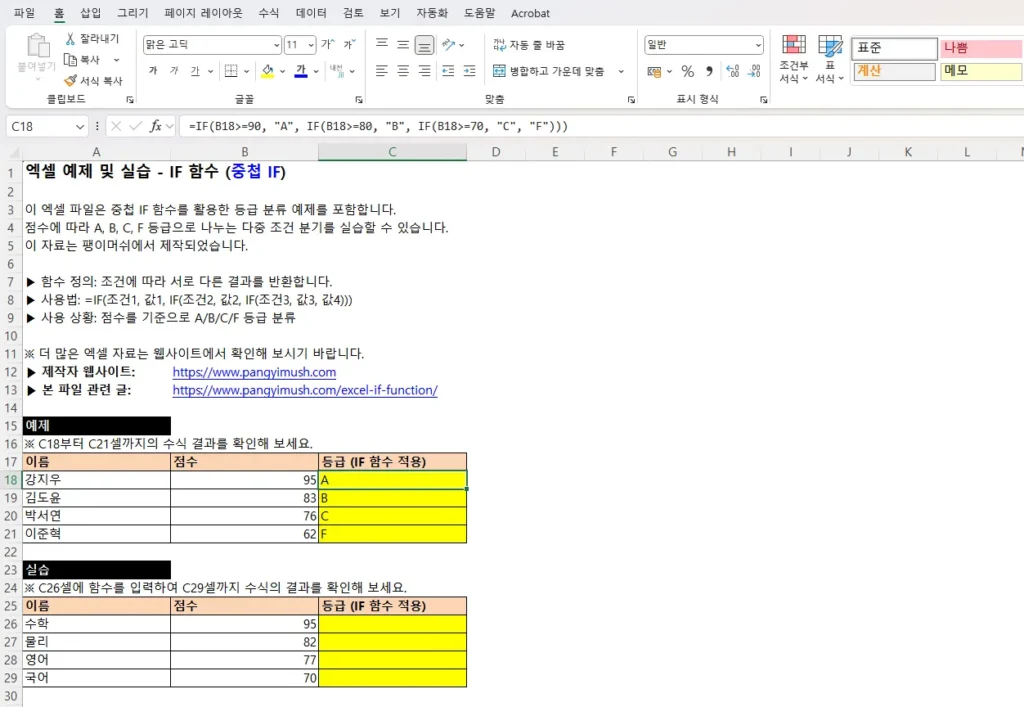
Task: Apply percent style format
Action: pyautogui.click(x=688, y=71)
